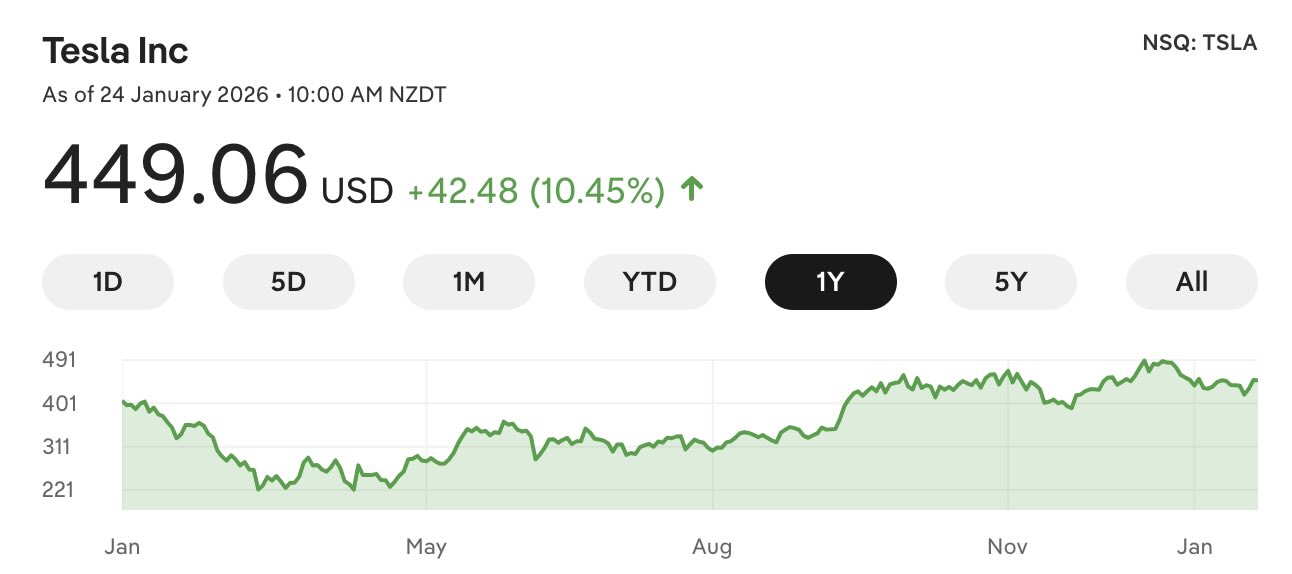This screenshot has width=1292, height=574.
Task: Click the Tesla Inc title
Action: [x=115, y=51]
